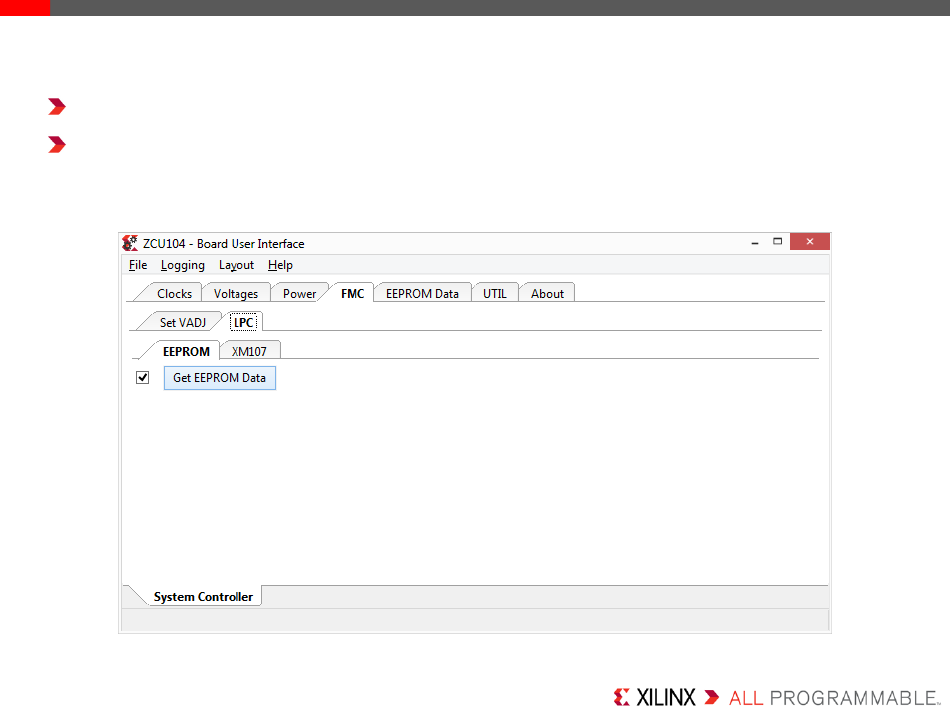Open the File menu
950x713 pixels.
(138, 265)
